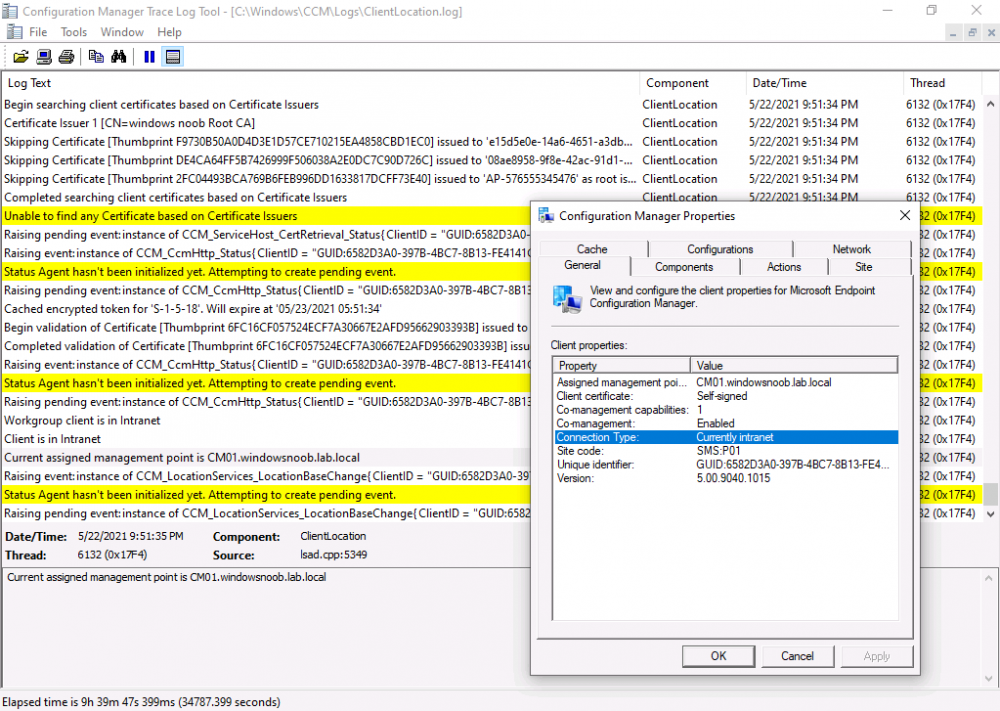Click details pane scroll up arrow
The width and height of the screenshot is (1000, 711).
989,578
